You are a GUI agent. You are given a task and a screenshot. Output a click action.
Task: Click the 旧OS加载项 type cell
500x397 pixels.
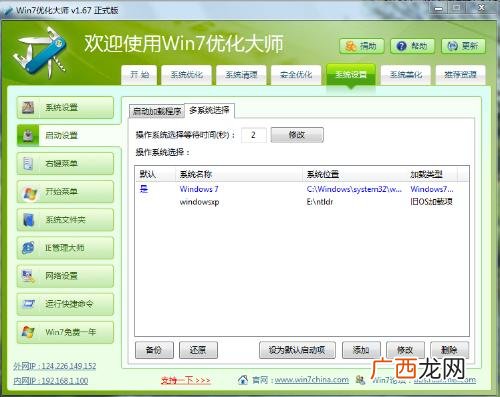[x=431, y=202]
